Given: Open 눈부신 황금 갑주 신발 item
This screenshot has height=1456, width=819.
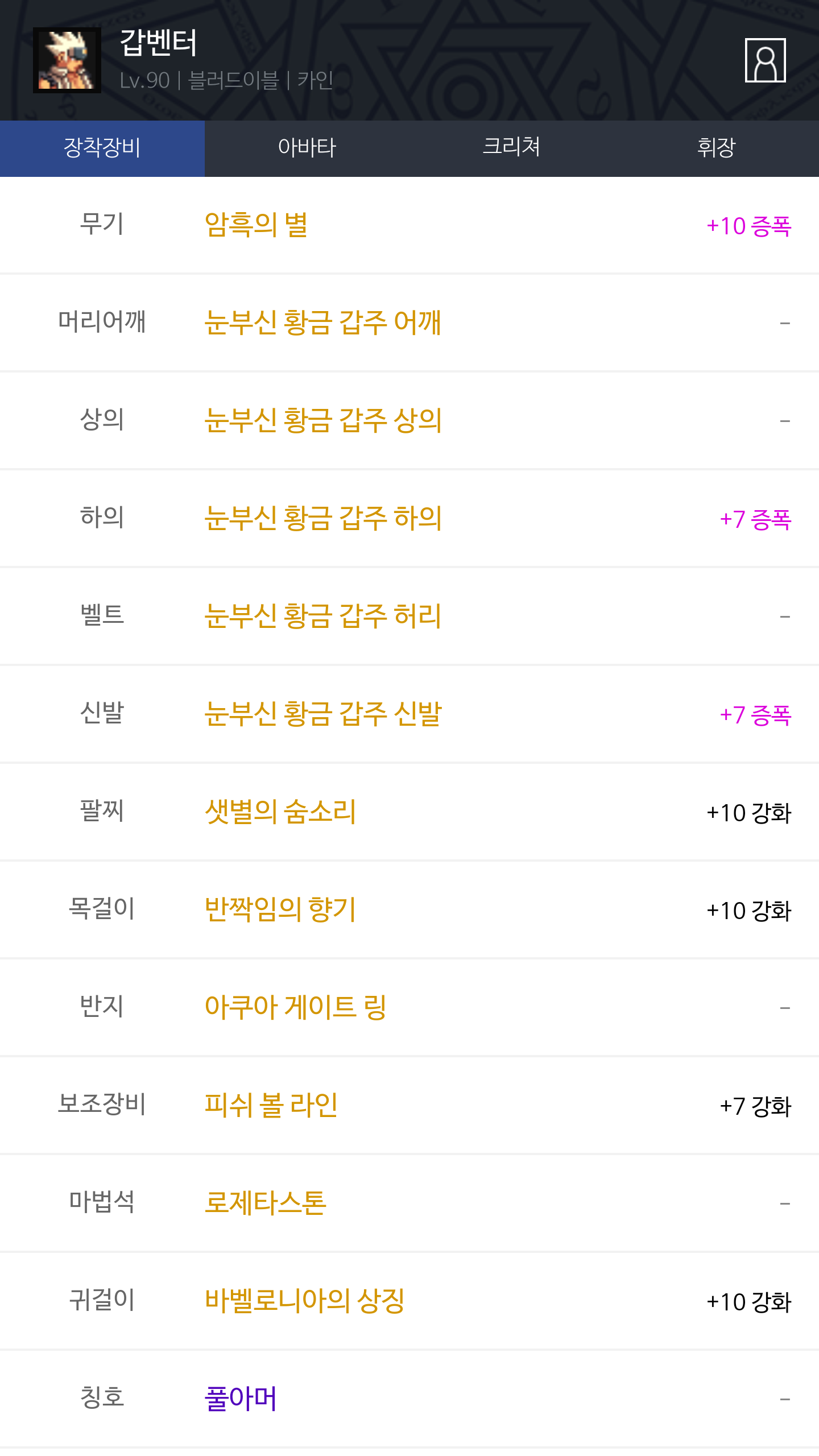Looking at the screenshot, I should [322, 714].
